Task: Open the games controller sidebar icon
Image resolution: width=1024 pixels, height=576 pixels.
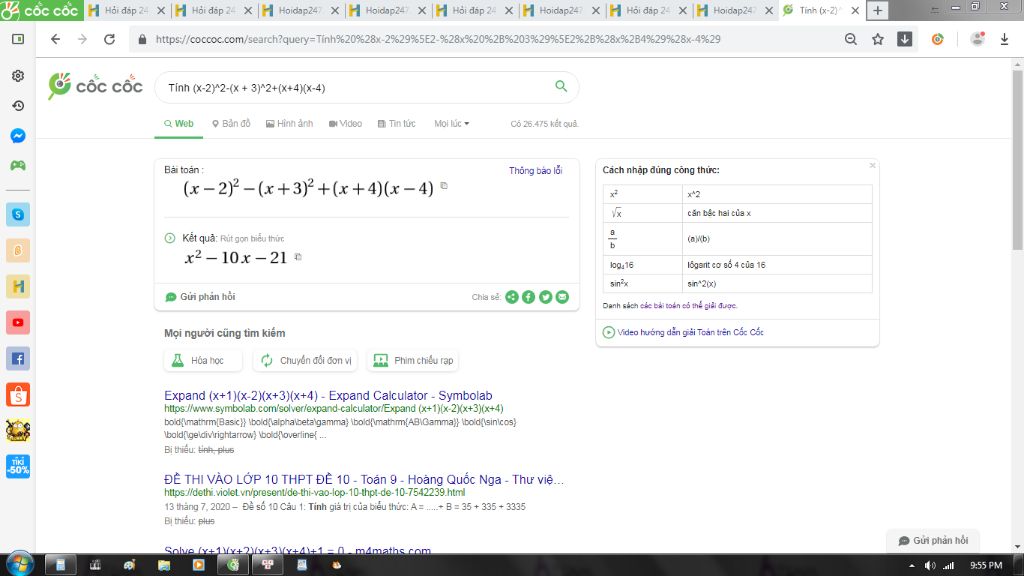Action: coord(18,165)
